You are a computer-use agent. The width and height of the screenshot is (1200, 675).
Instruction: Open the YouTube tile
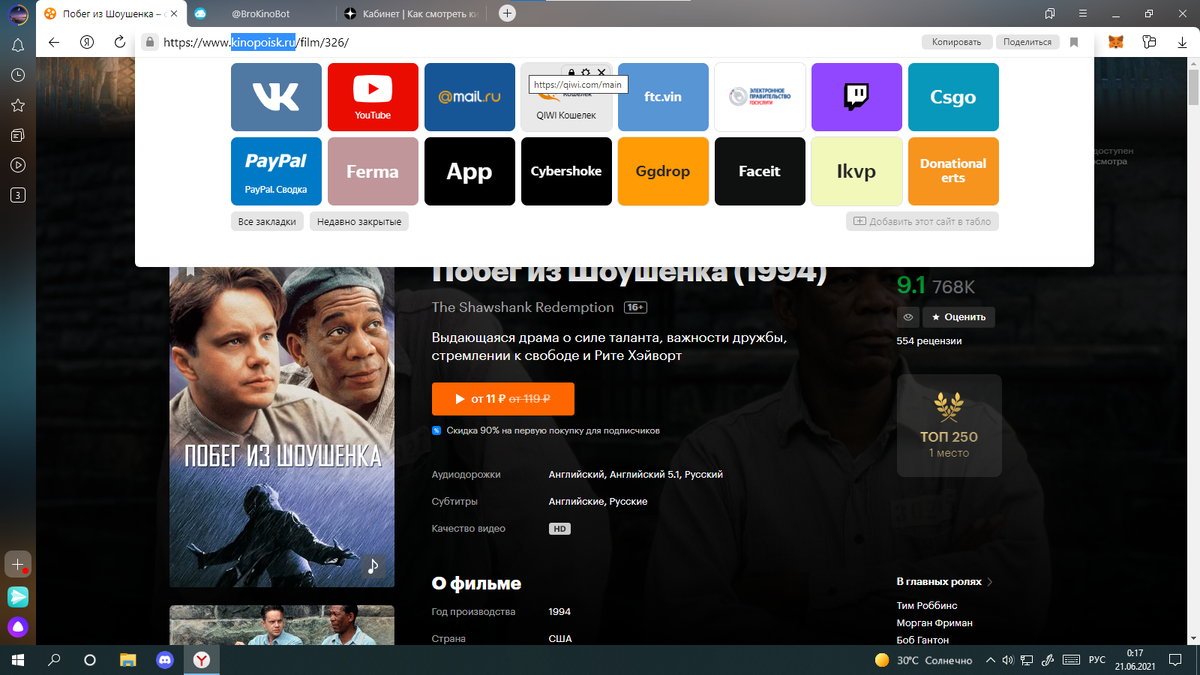tap(373, 97)
